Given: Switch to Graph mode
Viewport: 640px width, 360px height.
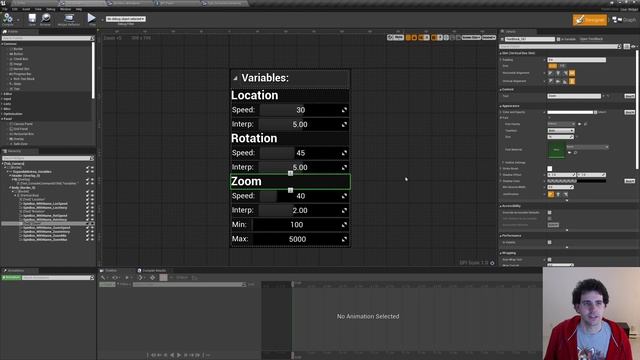Looking at the screenshot, I should coord(625,20).
